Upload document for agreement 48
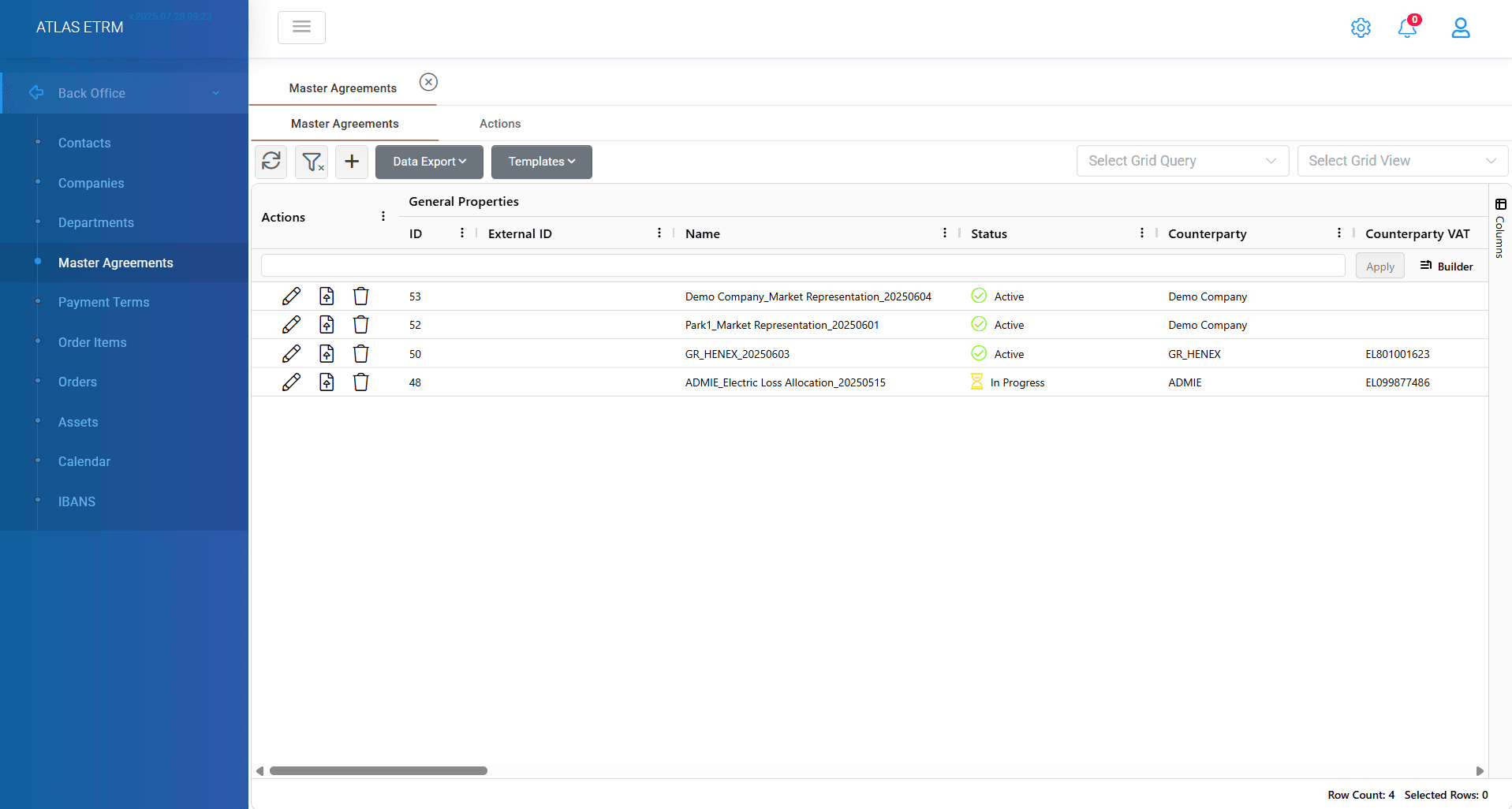Screen dimensions: 1512x809 327,382
